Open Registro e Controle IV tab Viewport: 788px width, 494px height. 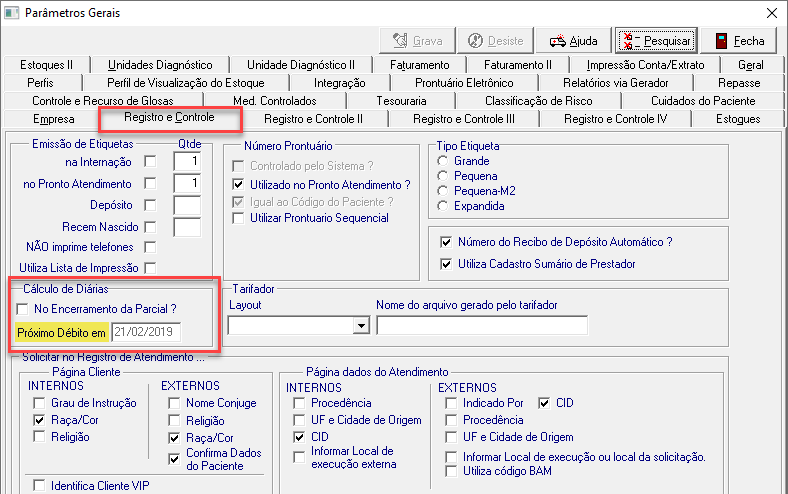(x=615, y=119)
